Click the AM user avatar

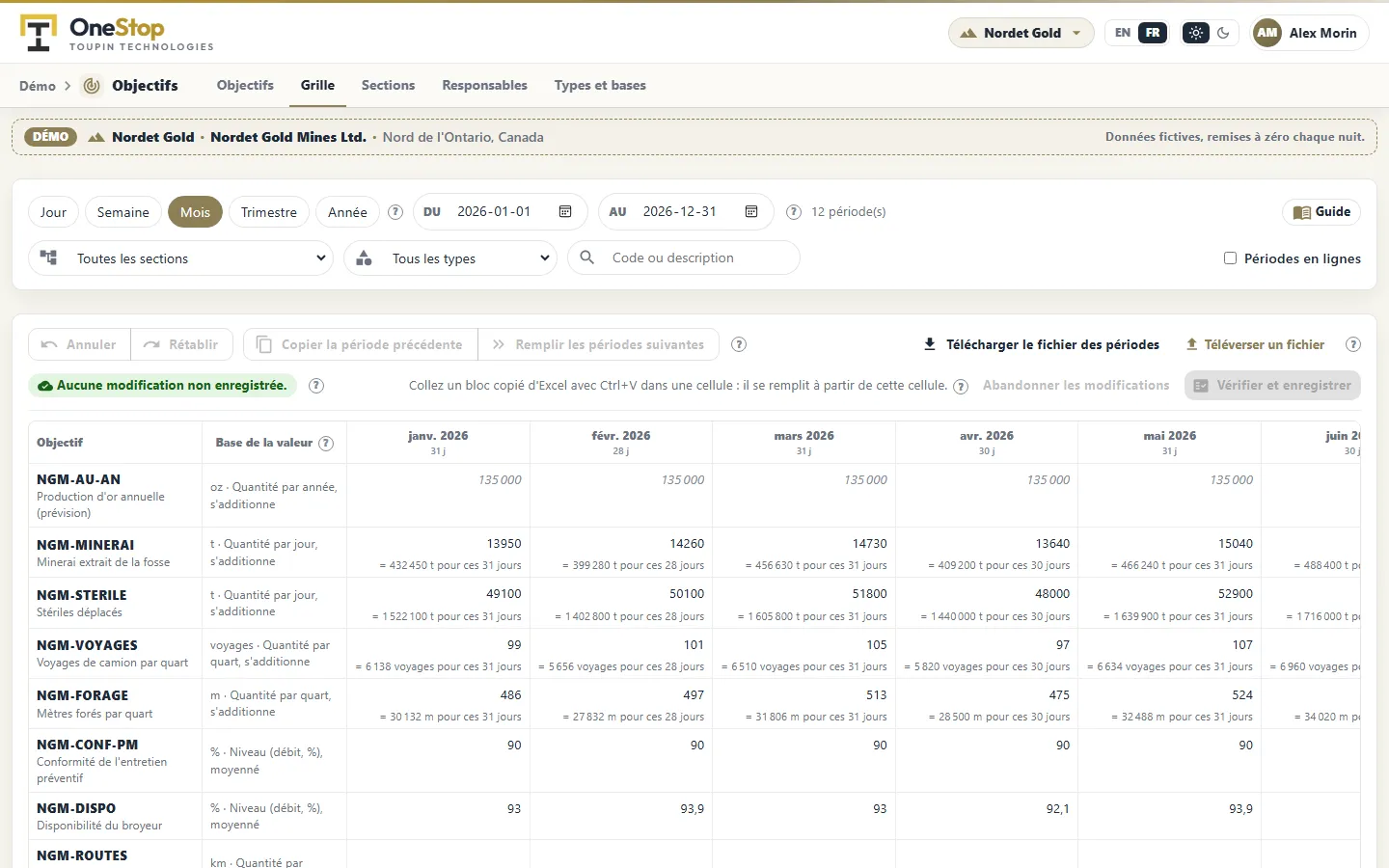point(1267,33)
